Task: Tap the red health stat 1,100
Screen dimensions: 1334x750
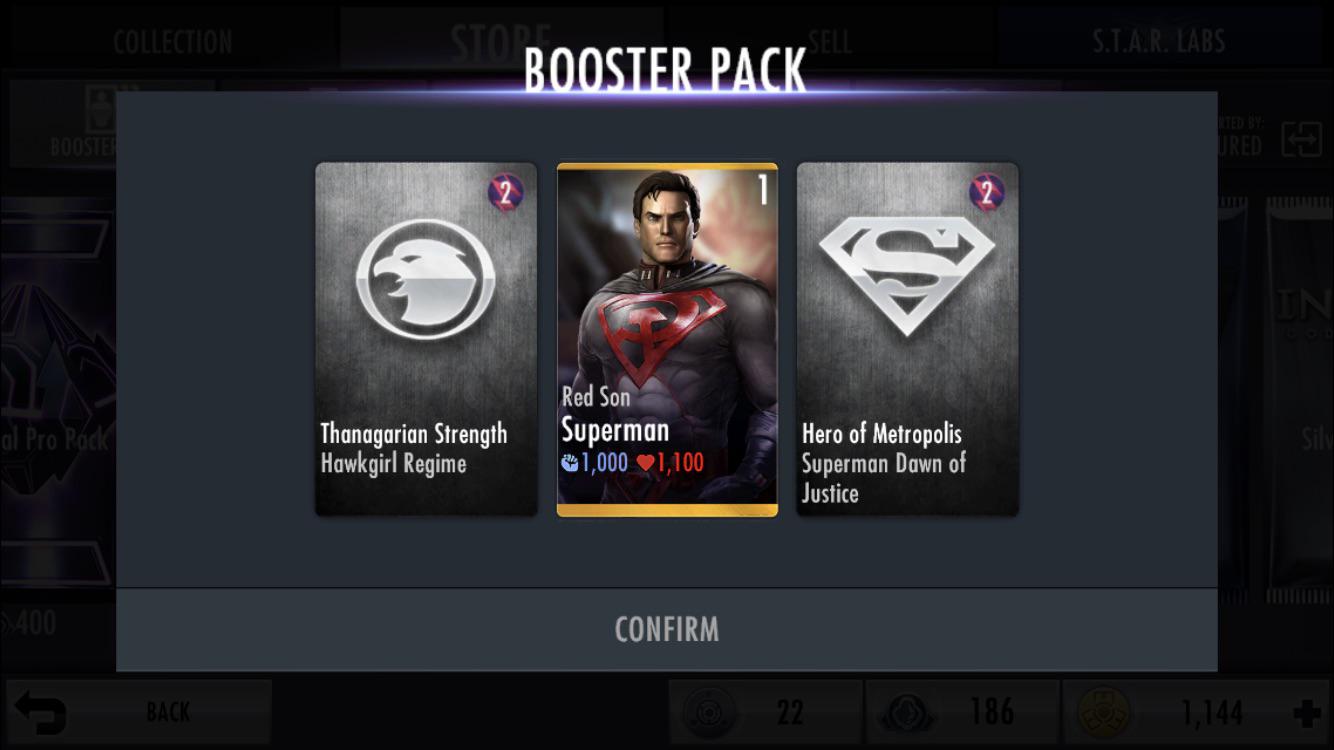Action: pyautogui.click(x=671, y=463)
